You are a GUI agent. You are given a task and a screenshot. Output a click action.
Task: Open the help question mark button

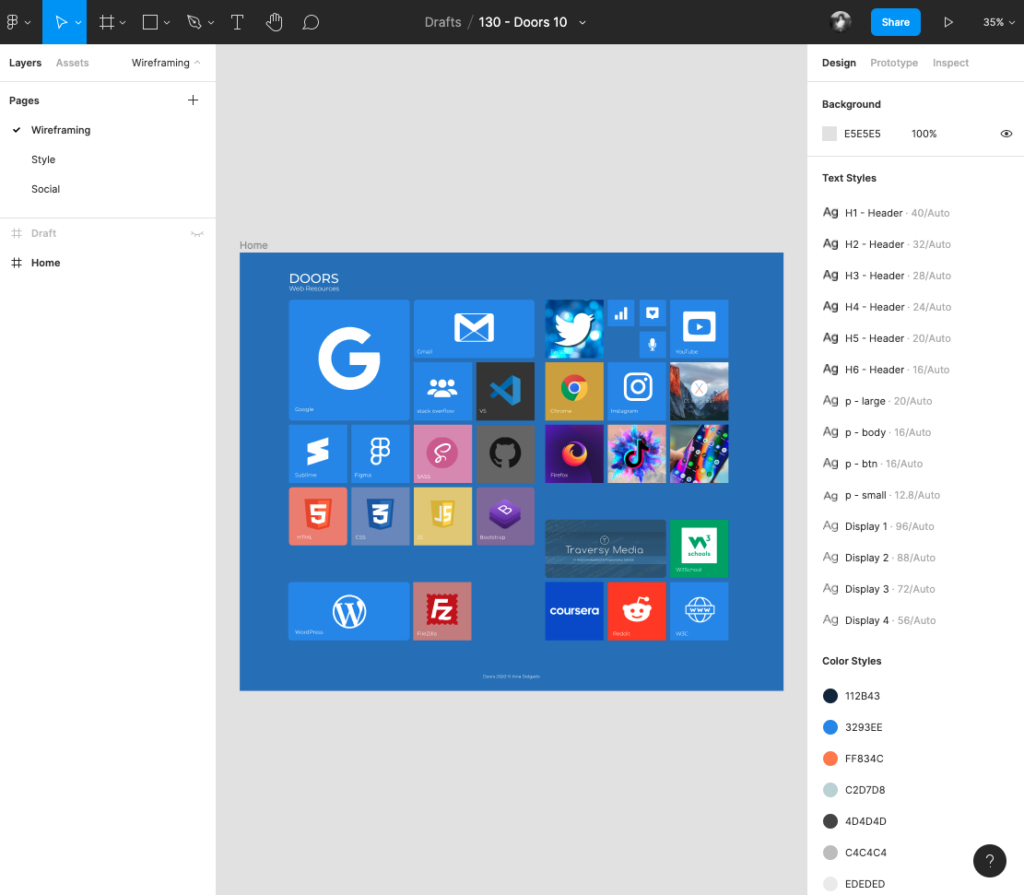pyautogui.click(x=989, y=860)
